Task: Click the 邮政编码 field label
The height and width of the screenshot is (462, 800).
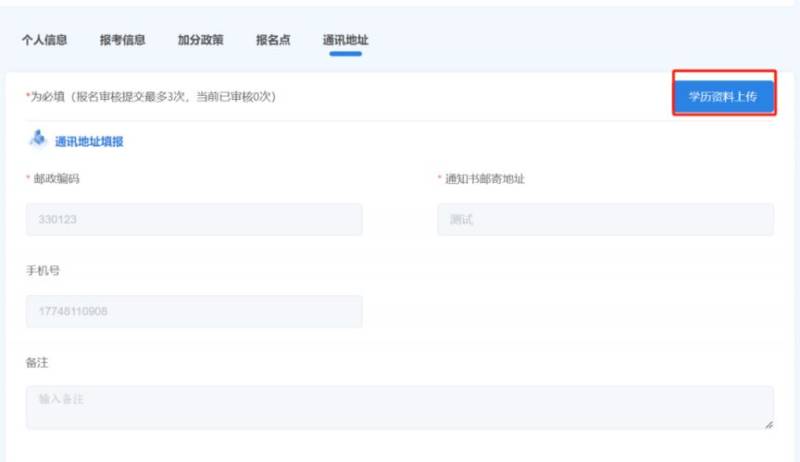Action: point(56,179)
